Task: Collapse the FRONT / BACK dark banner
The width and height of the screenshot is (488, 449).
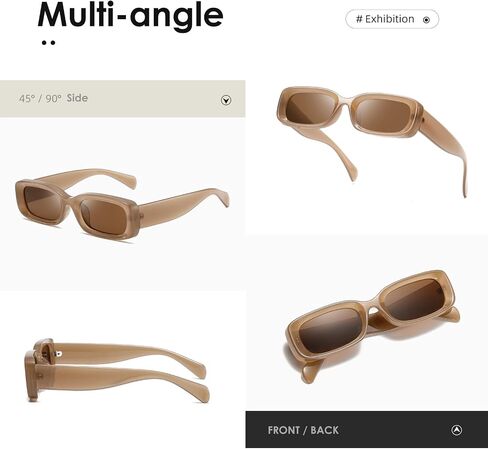Action: coord(367,430)
